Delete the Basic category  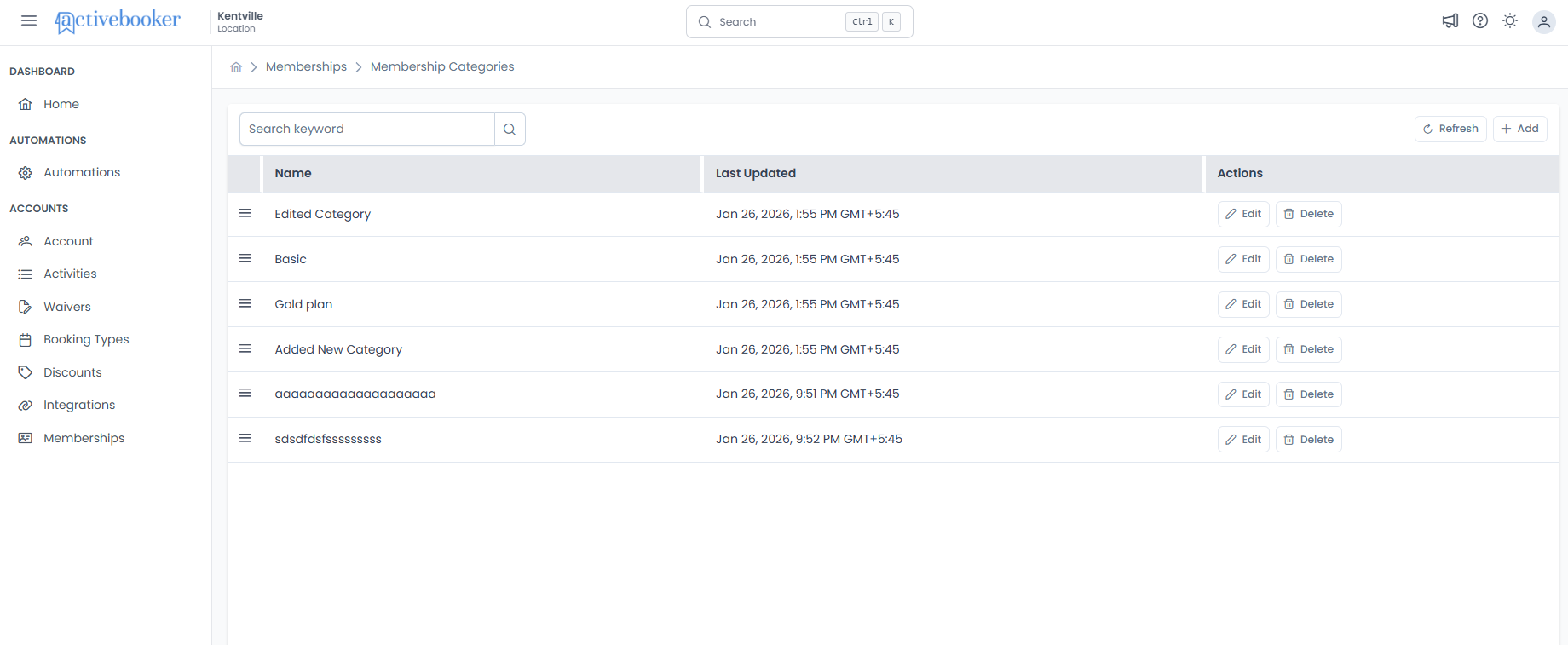tap(1308, 259)
